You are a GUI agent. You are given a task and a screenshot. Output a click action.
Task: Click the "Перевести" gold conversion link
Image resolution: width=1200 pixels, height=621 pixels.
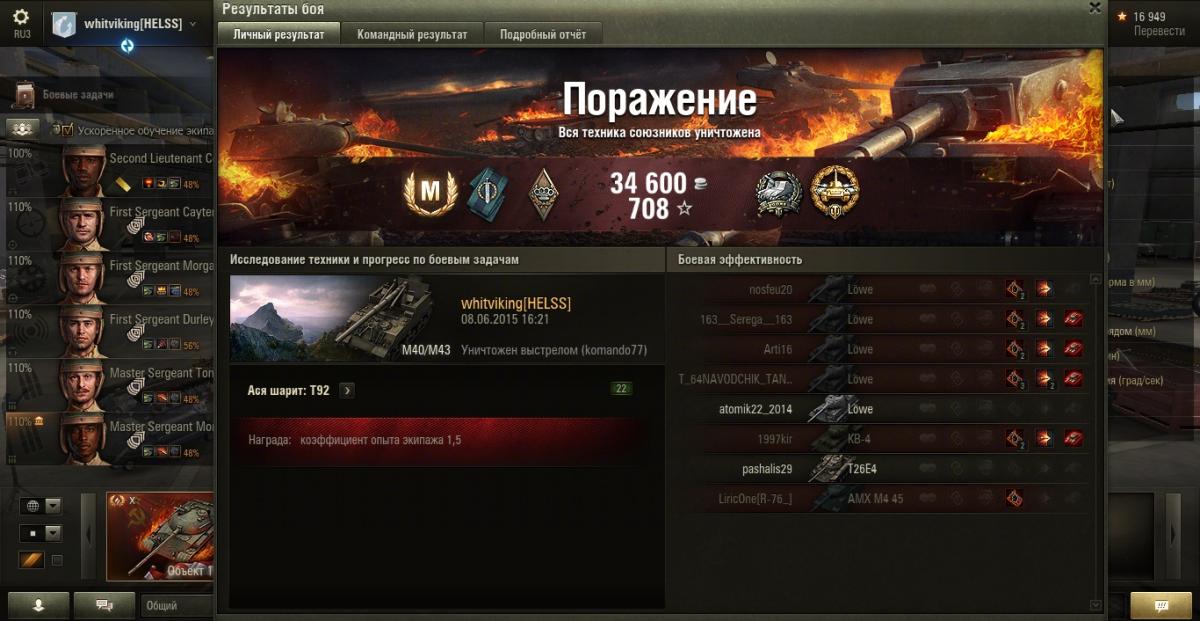(x=1159, y=31)
